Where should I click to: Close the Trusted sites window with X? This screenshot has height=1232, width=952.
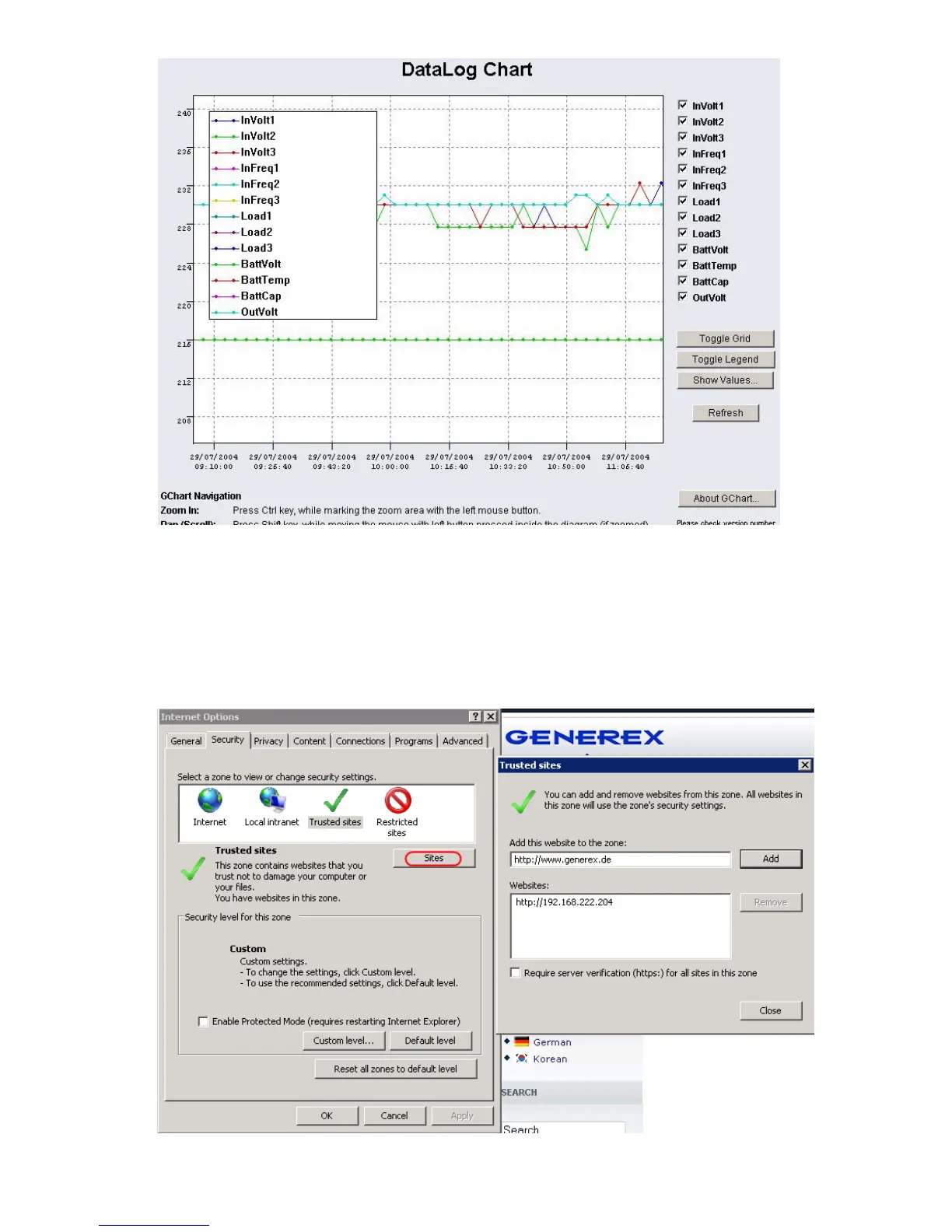[x=805, y=765]
